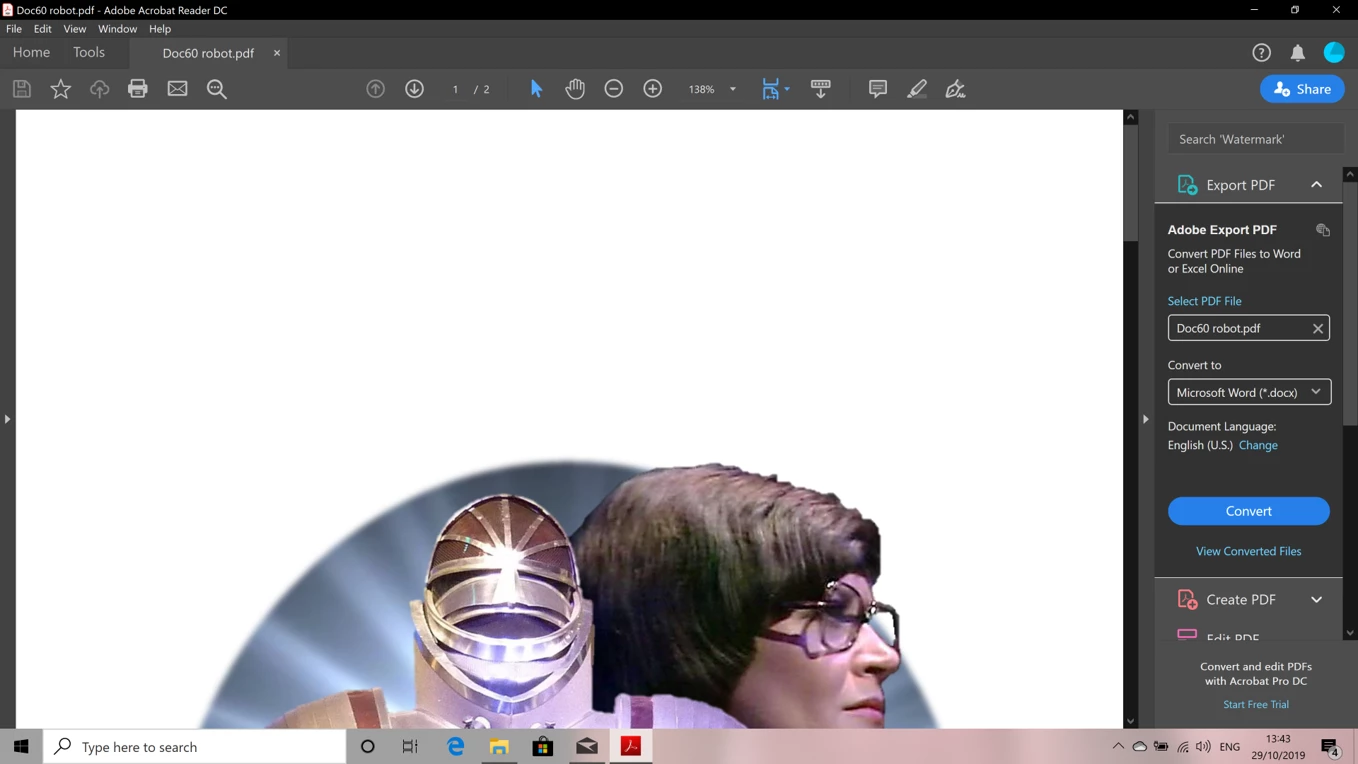Screen dimensions: 1358x764
Task: Open View Converted Files link
Action: coord(1249,551)
